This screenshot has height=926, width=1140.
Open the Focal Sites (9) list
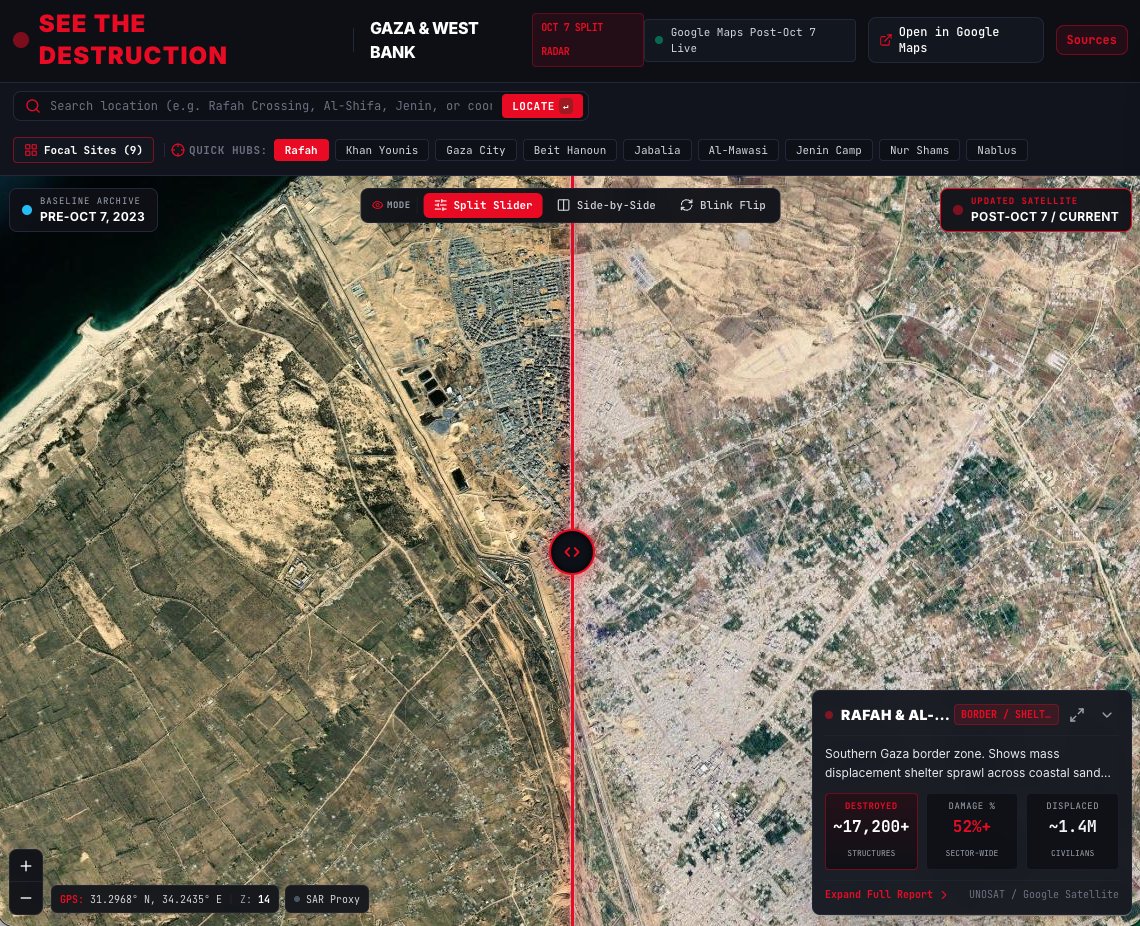coord(84,150)
